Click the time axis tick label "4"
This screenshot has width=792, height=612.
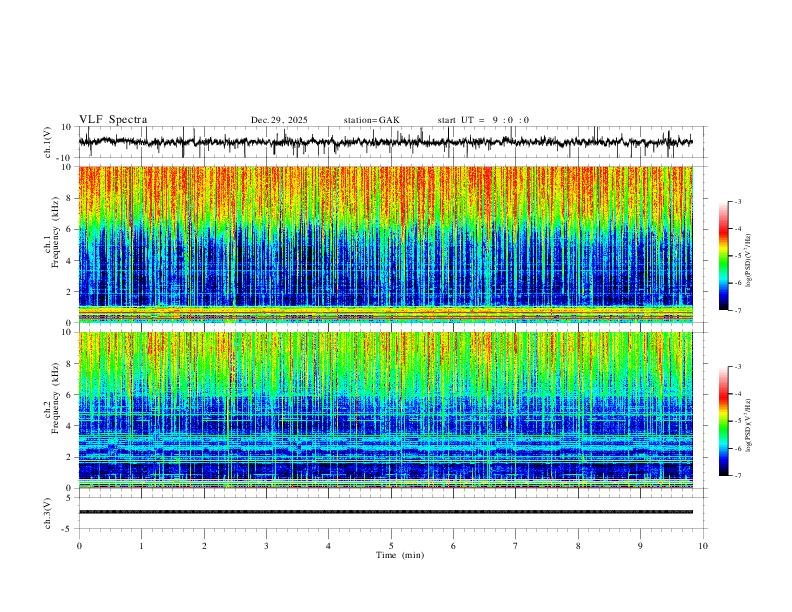coord(328,546)
